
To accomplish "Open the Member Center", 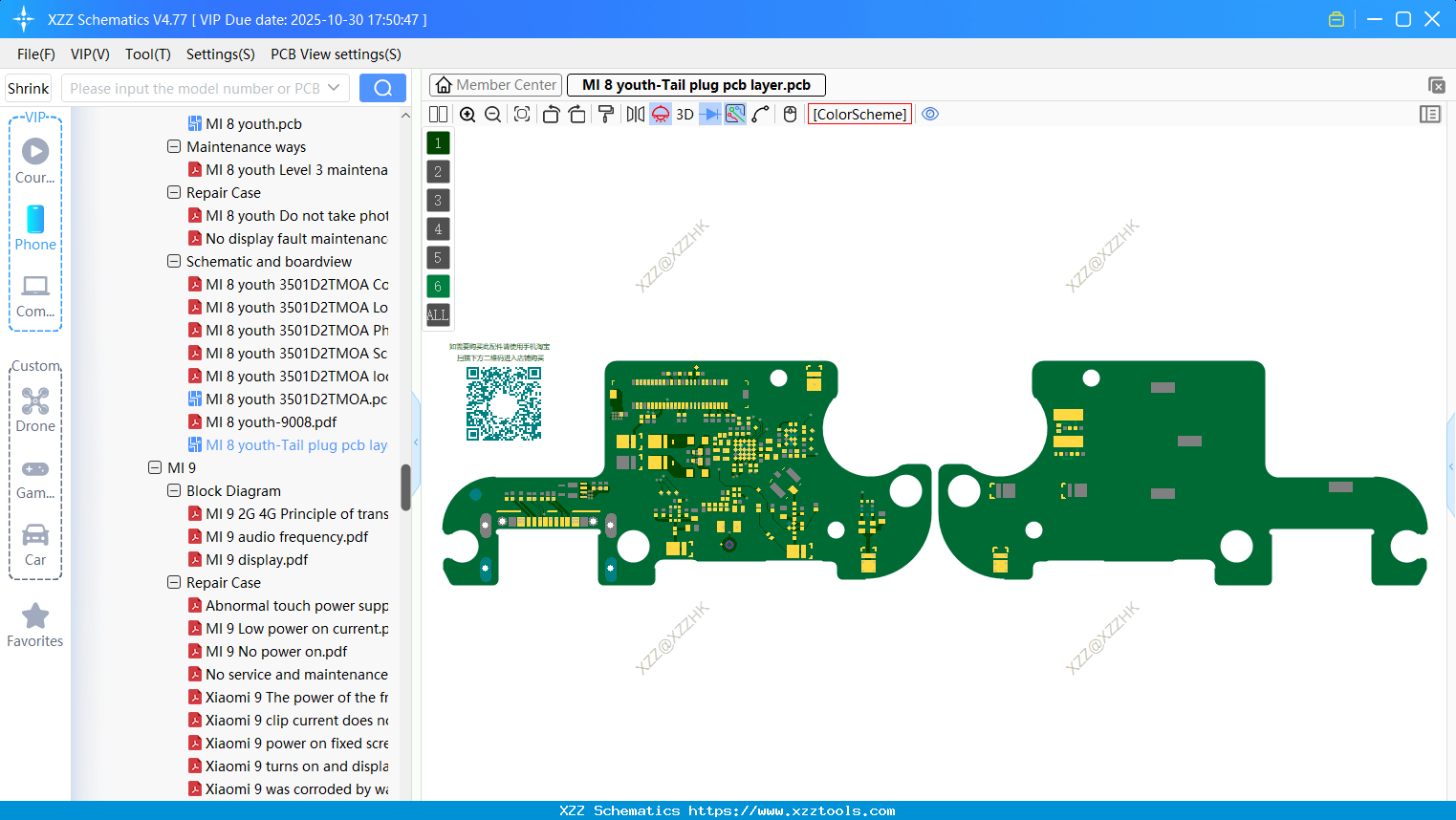I will click(x=495, y=84).
